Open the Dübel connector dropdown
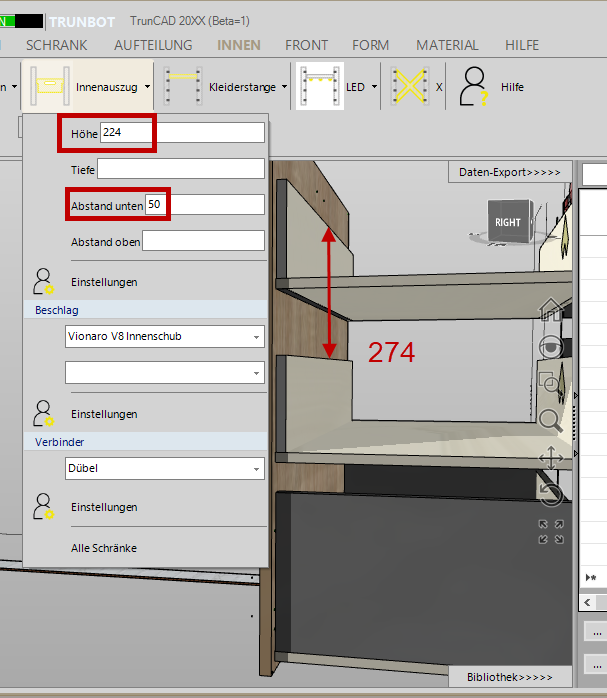 point(165,468)
